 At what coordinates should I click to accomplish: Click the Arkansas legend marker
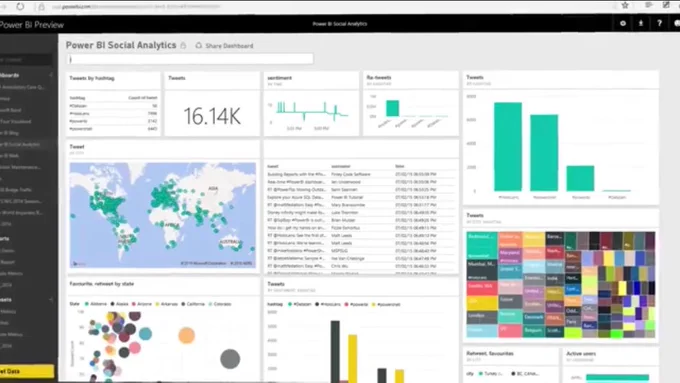pyautogui.click(x=157, y=304)
